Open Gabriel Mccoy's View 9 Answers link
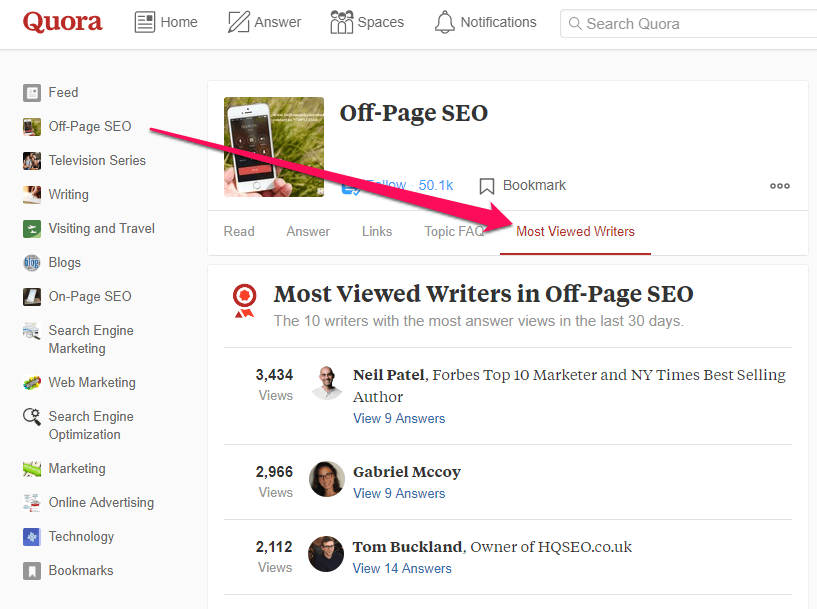 click(399, 493)
